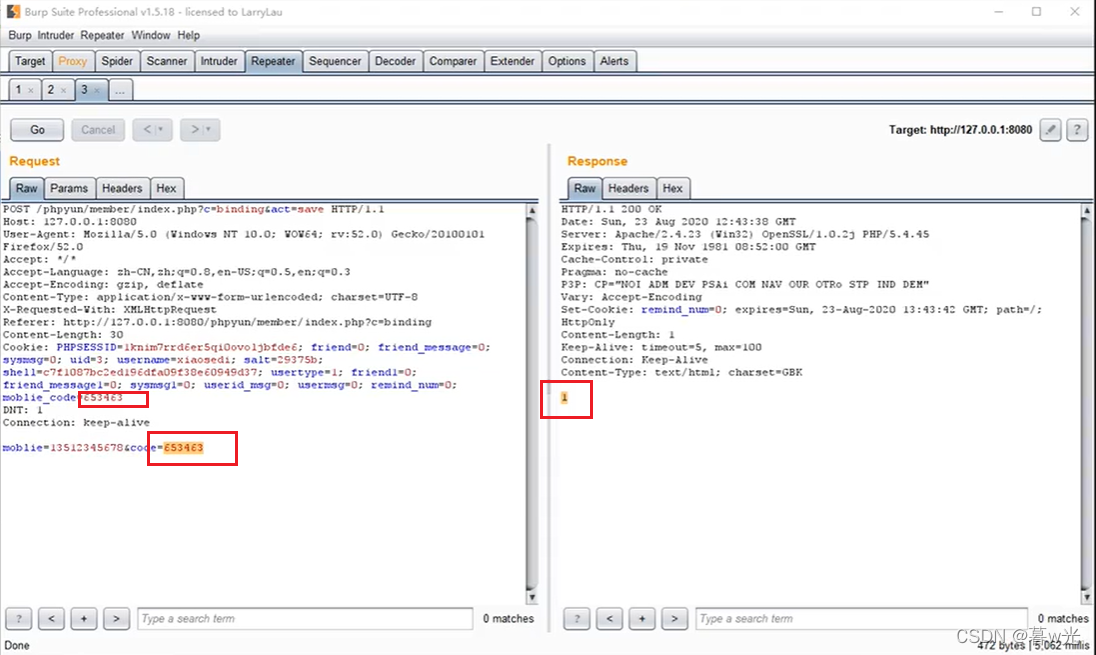The width and height of the screenshot is (1096, 655).
Task: Switch to the Scanner tab
Action: (x=166, y=61)
